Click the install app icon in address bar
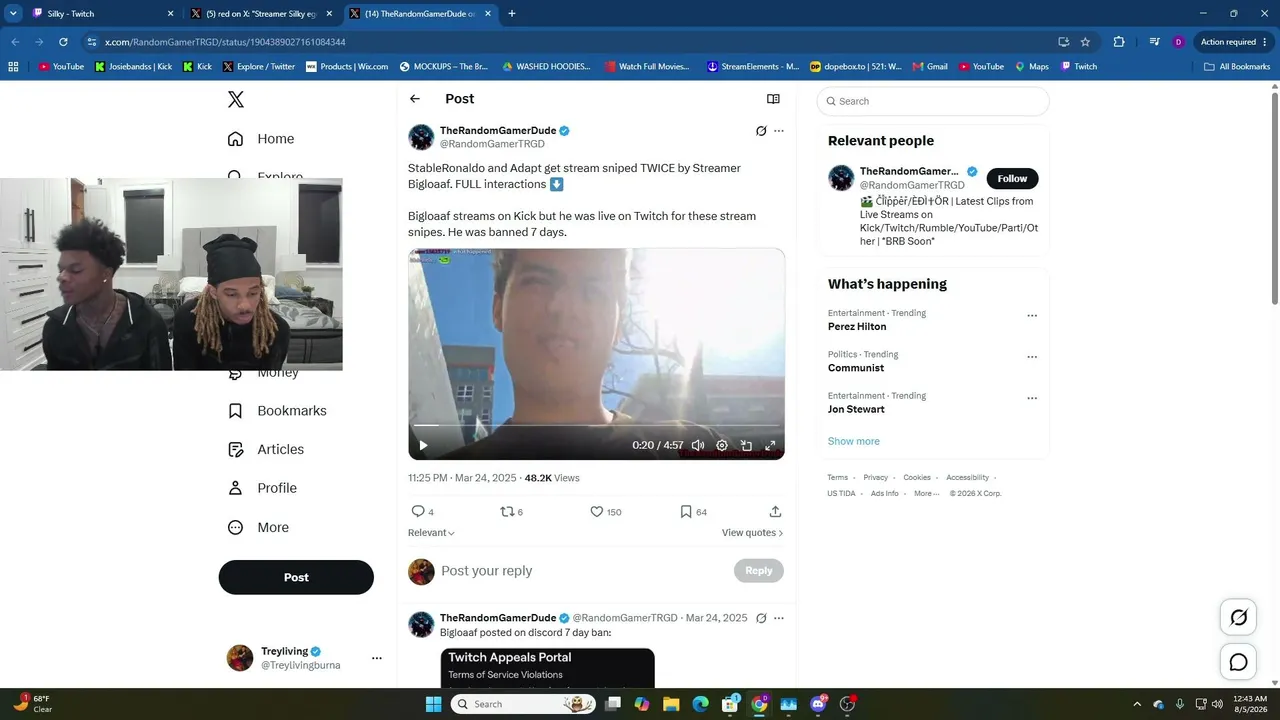 [x=1063, y=42]
